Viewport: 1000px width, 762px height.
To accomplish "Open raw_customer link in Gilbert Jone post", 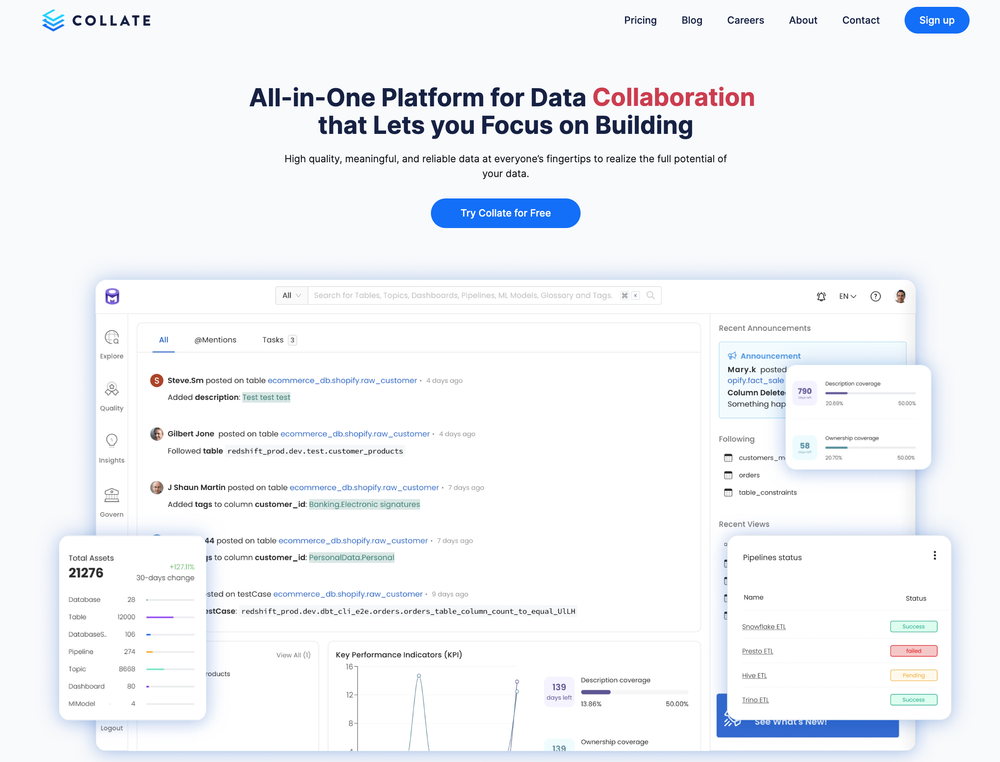I will click(355, 434).
